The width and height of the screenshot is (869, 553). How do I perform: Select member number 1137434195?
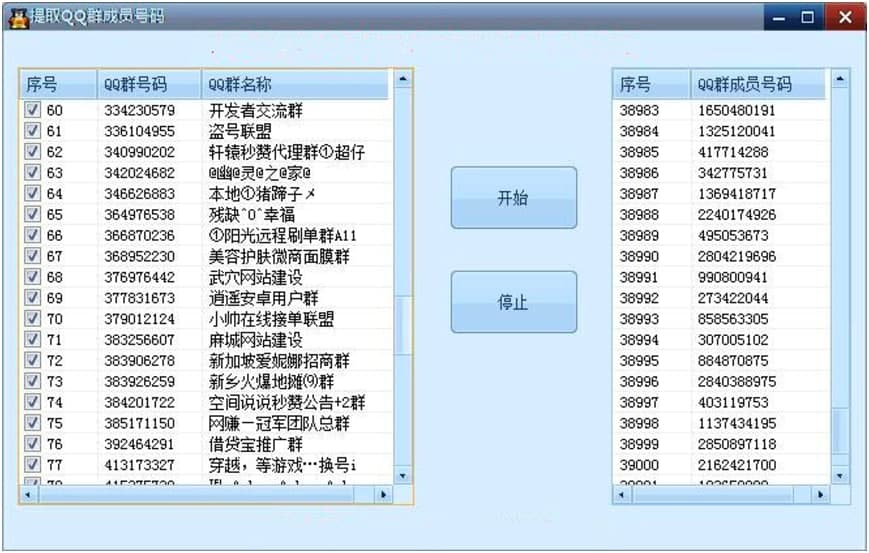(x=736, y=423)
